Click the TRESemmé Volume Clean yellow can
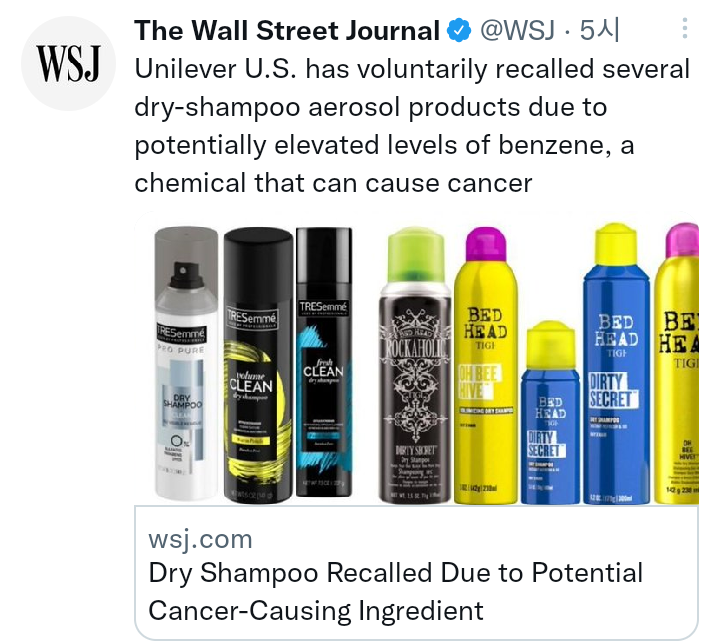Screen dimensions: 720x643 pyautogui.click(x=258, y=366)
